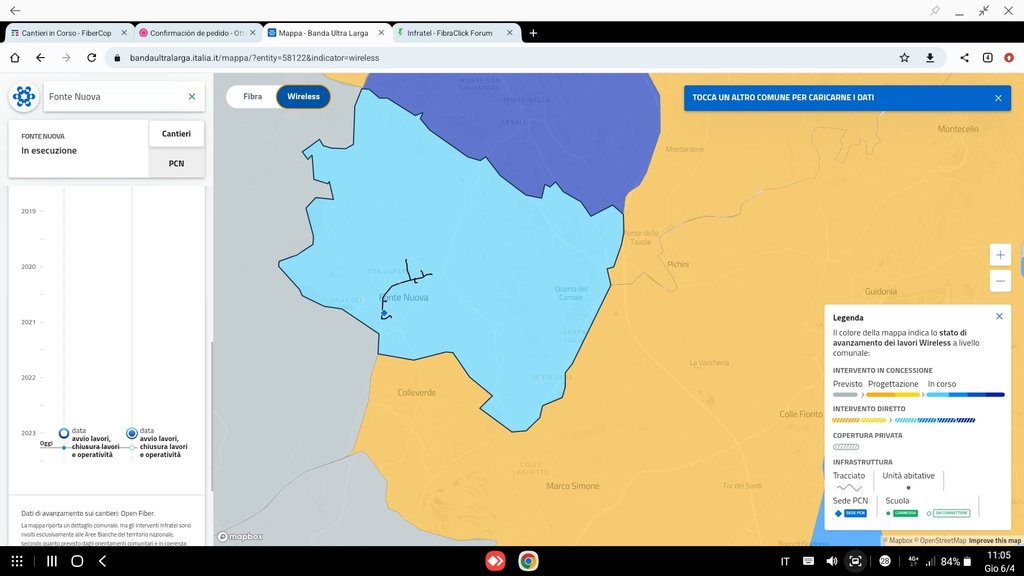Close the Legenda panel
Viewport: 1024px width, 576px height.
tap(999, 316)
